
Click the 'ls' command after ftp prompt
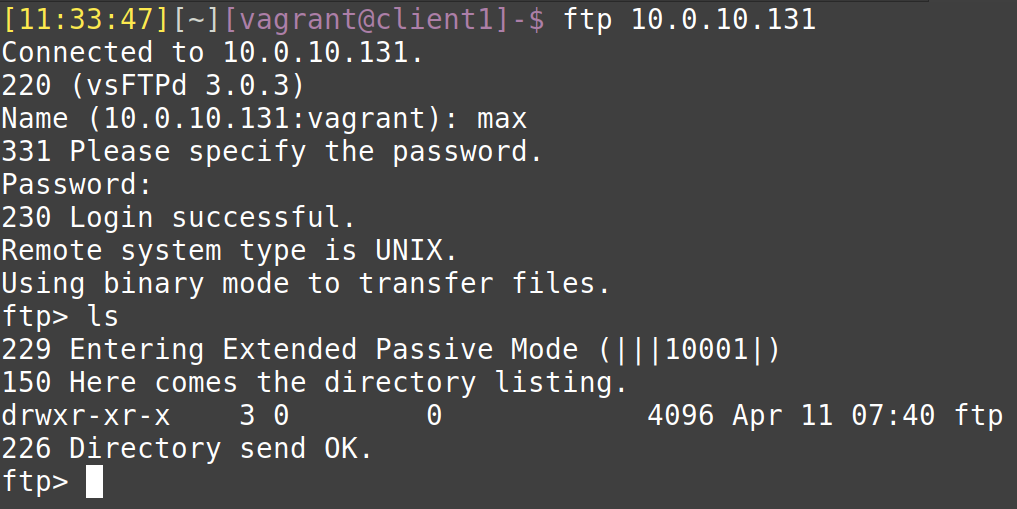click(x=102, y=316)
